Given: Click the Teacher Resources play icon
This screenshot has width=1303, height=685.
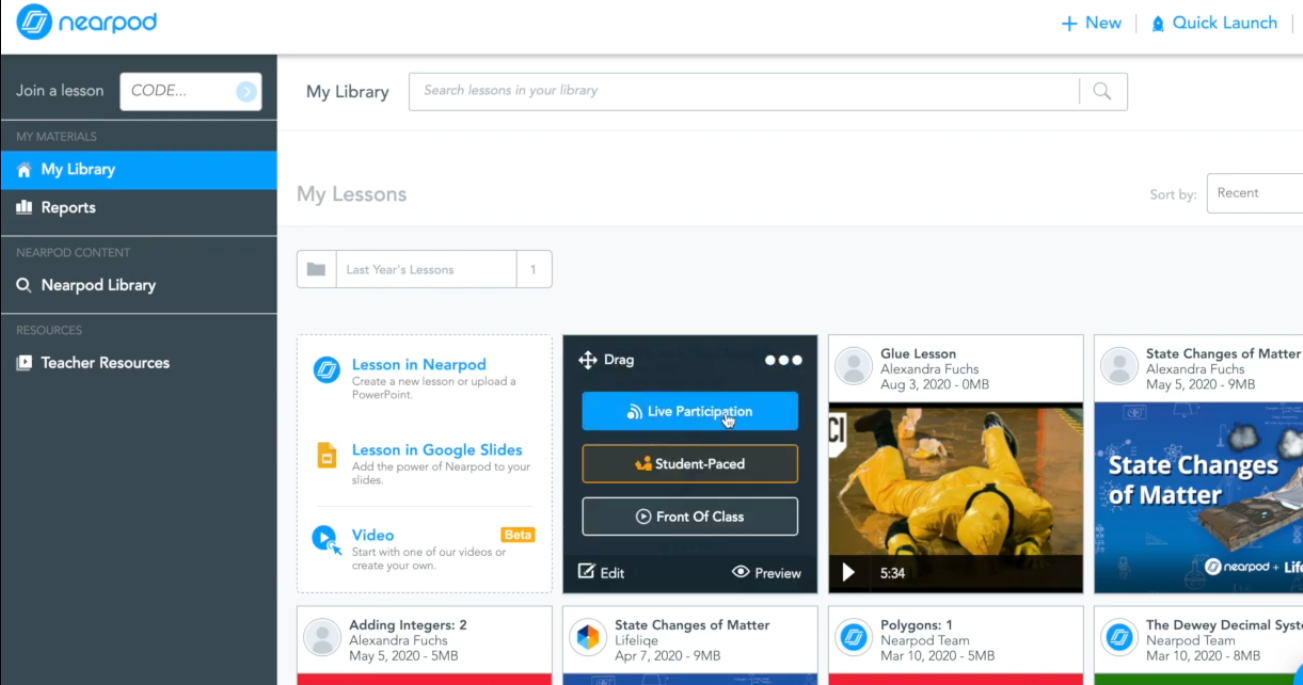Looking at the screenshot, I should (x=24, y=363).
